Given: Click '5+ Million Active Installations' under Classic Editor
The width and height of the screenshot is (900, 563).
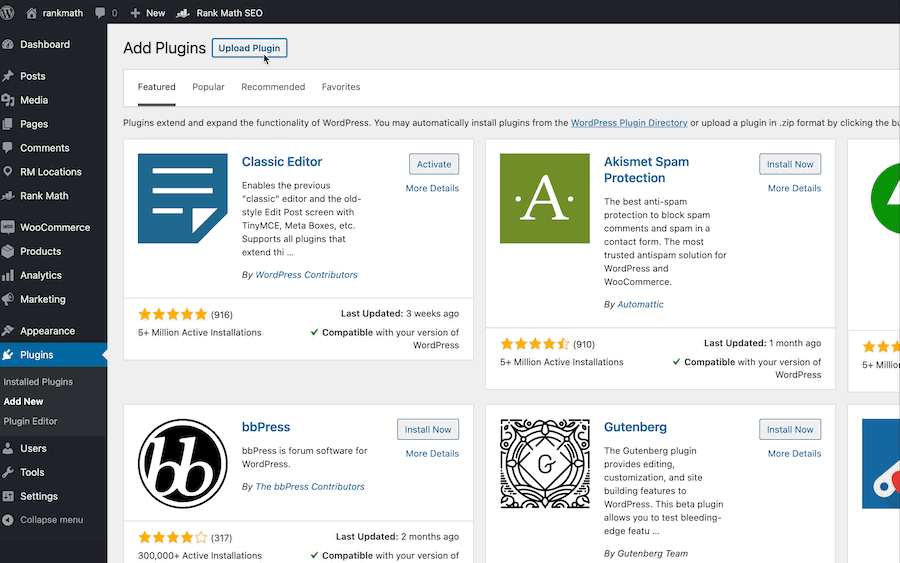Looking at the screenshot, I should [199, 332].
